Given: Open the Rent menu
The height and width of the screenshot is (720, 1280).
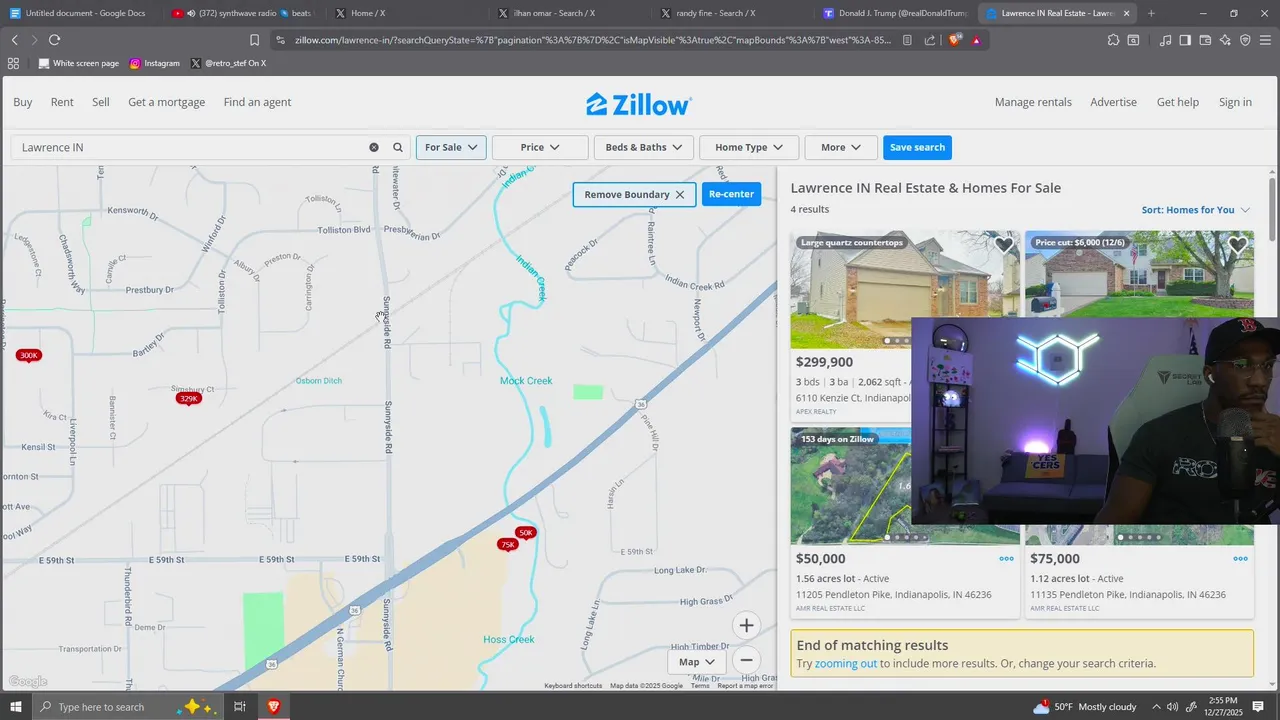Looking at the screenshot, I should [x=62, y=102].
